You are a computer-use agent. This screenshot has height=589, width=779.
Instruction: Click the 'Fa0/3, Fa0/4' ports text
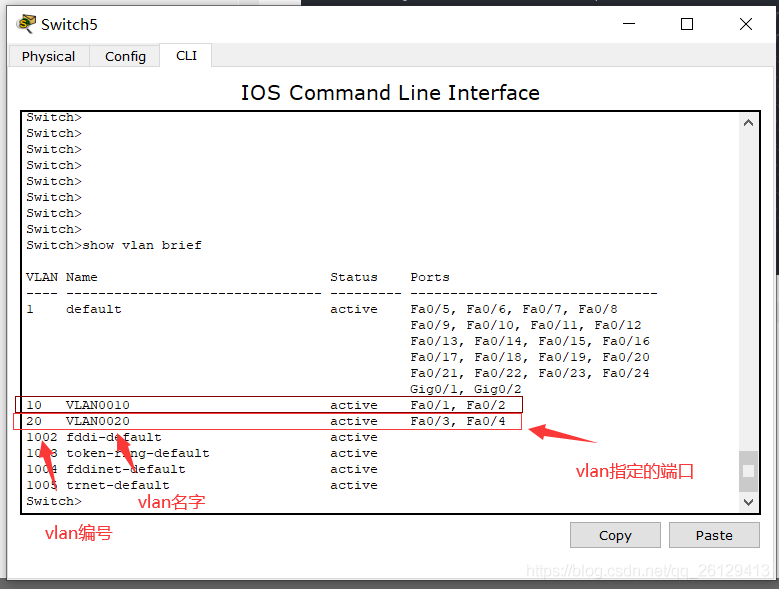458,421
